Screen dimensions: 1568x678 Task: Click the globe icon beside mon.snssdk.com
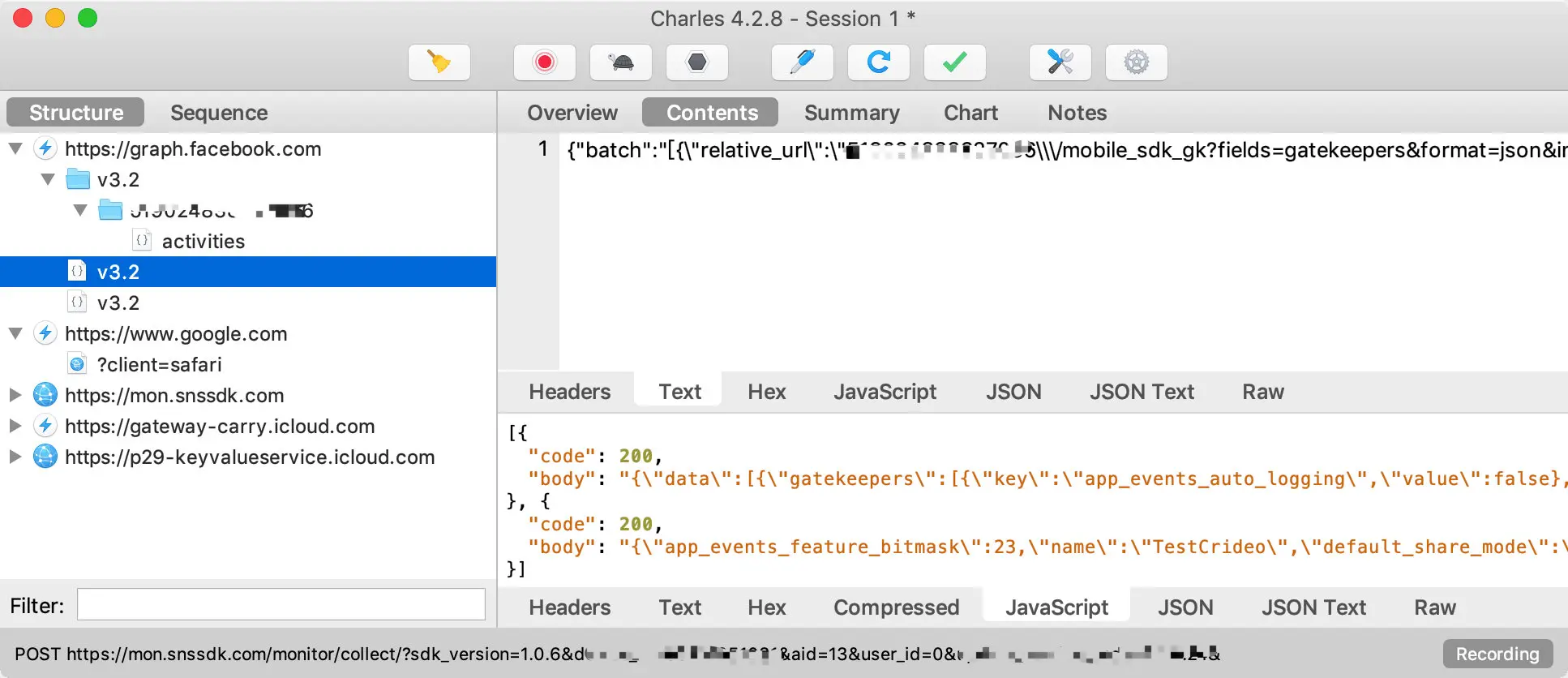click(45, 395)
